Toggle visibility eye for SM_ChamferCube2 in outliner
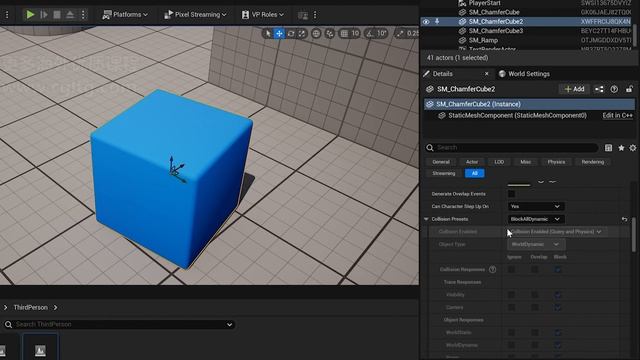640x360 pixels. pyautogui.click(x=426, y=22)
